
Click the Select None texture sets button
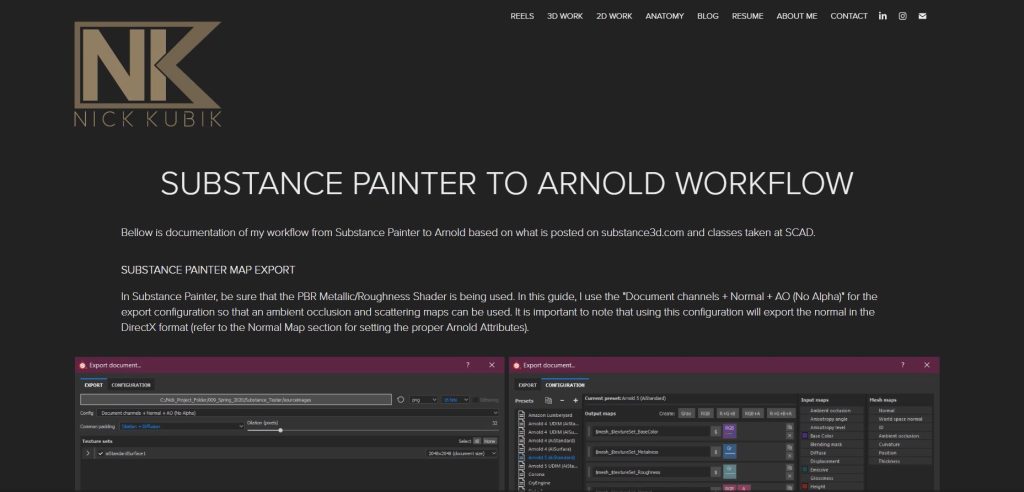tap(490, 441)
